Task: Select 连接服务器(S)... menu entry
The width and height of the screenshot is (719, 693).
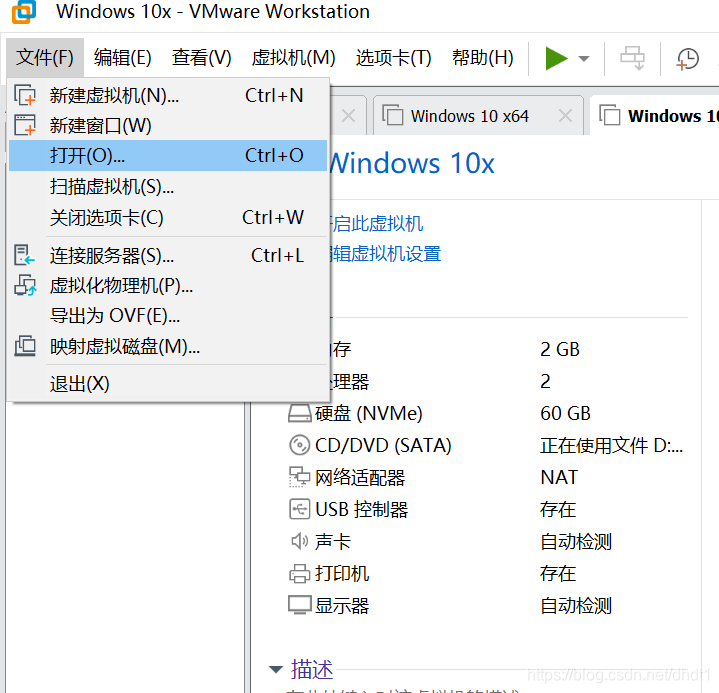Action: [168, 255]
